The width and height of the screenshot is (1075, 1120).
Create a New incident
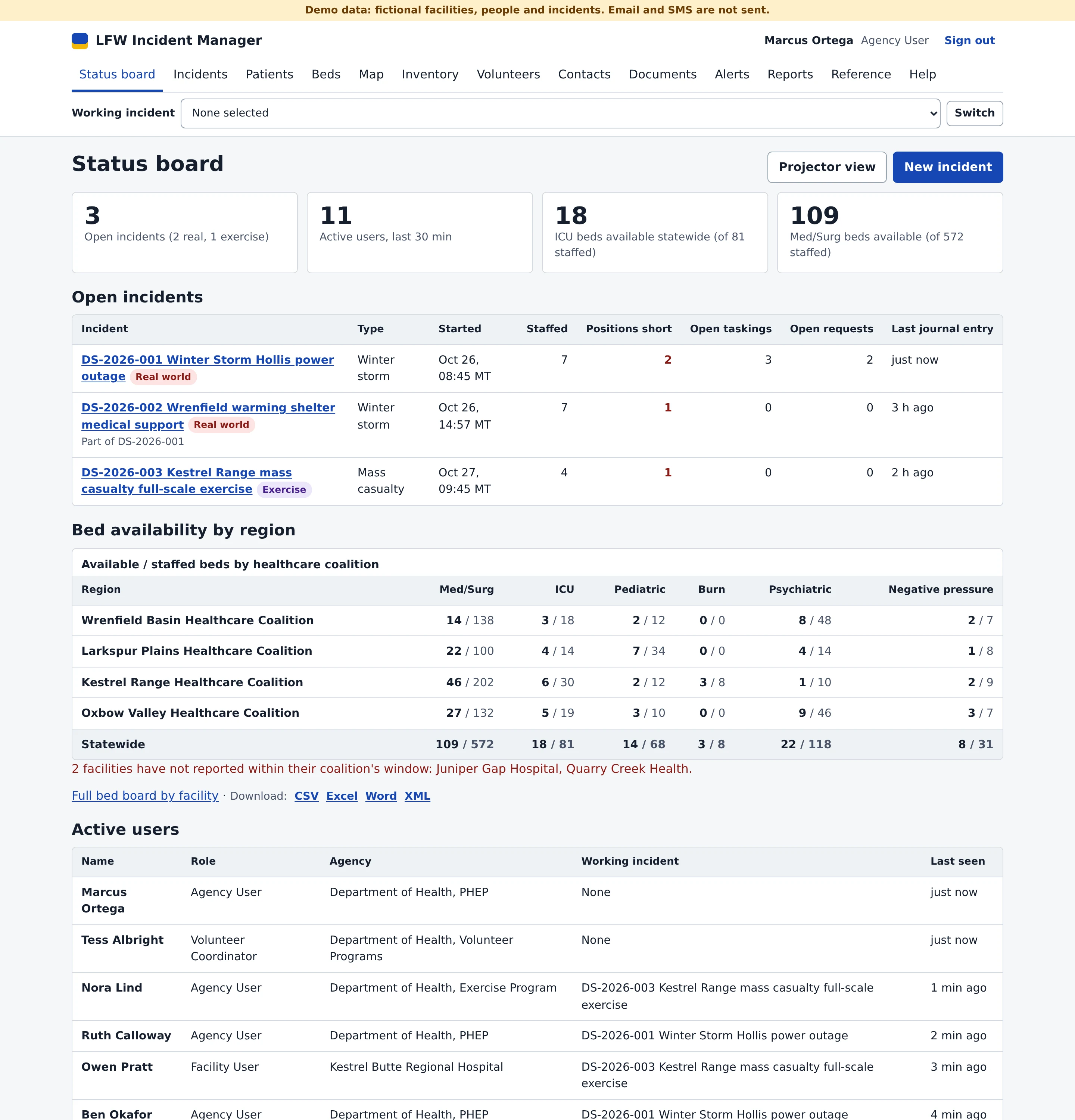948,167
